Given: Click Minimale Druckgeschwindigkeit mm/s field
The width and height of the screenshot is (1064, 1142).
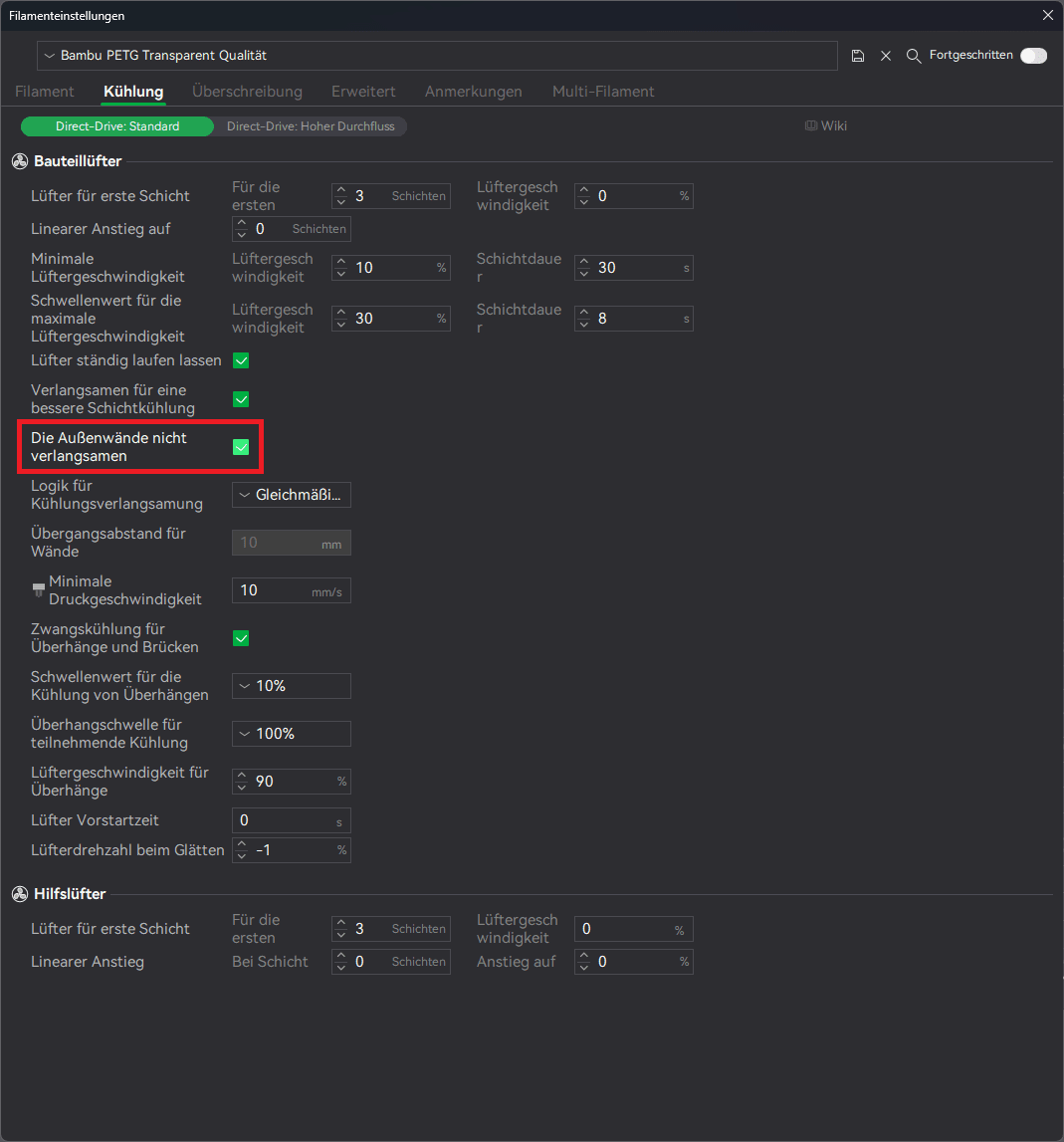Looking at the screenshot, I should (292, 590).
